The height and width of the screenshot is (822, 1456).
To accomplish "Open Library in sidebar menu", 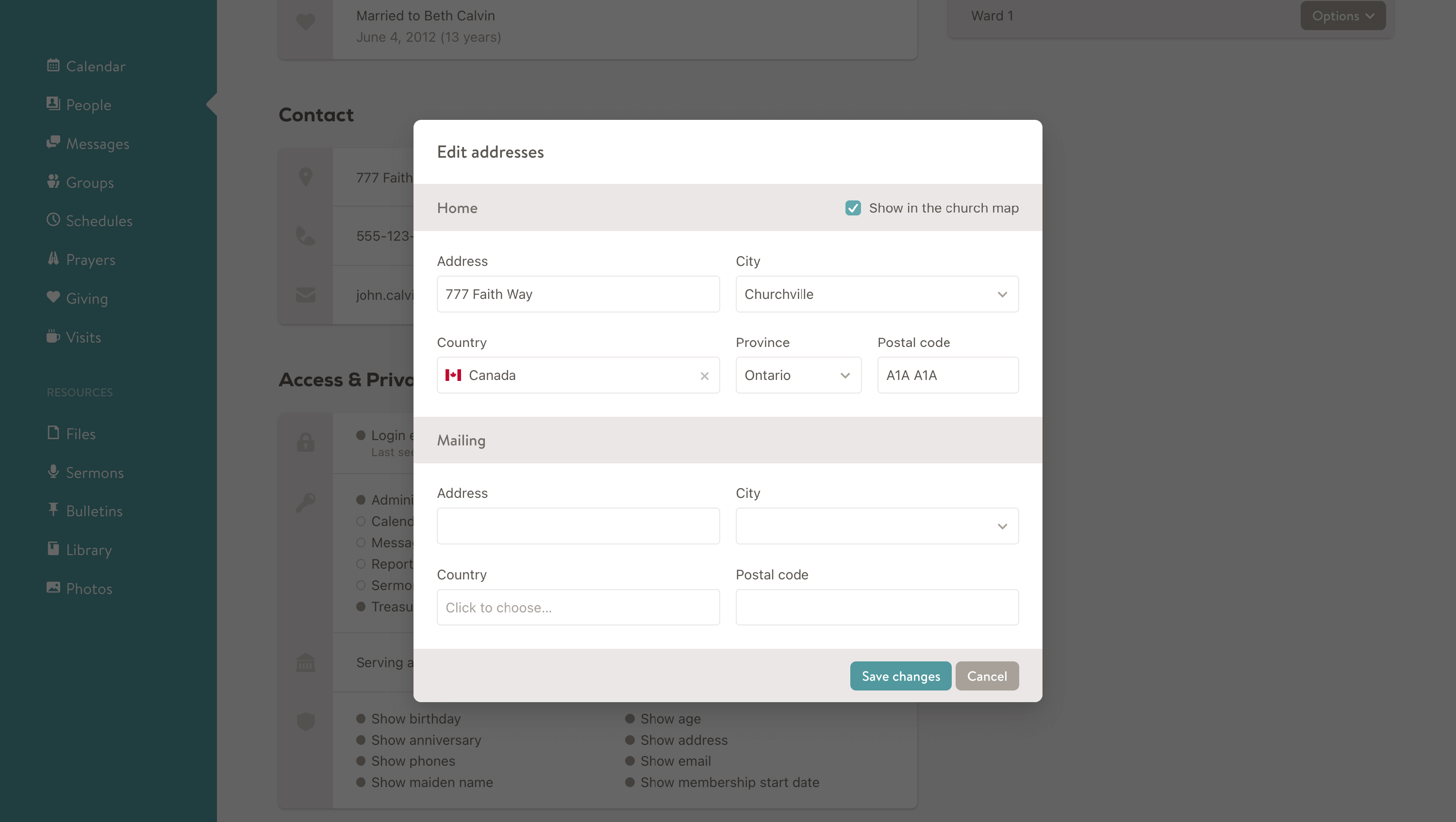I will pyautogui.click(x=89, y=550).
